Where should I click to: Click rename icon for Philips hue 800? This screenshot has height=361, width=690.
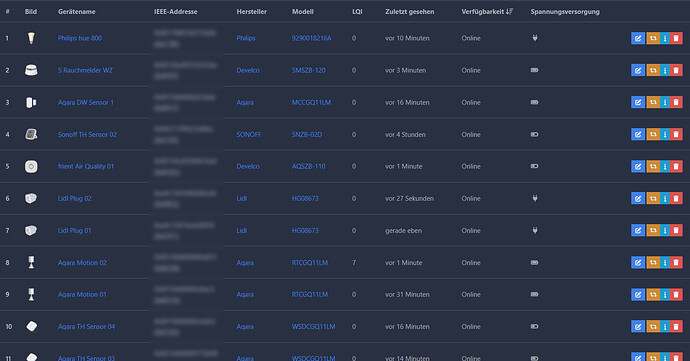coord(638,38)
